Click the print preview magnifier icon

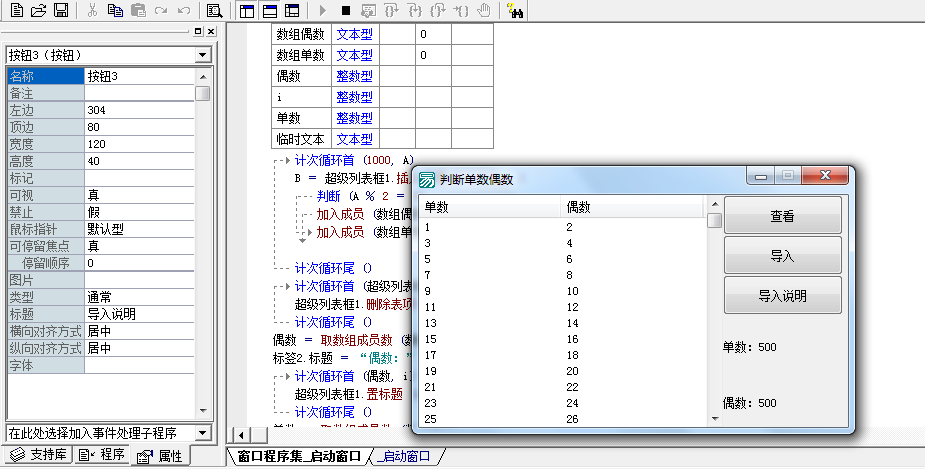pos(214,11)
